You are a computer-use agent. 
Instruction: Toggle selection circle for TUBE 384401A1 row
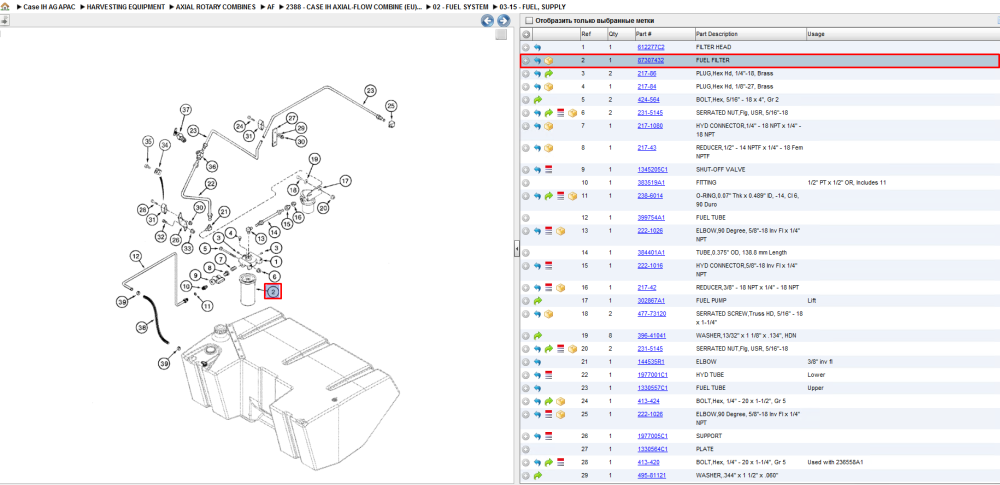(526, 253)
